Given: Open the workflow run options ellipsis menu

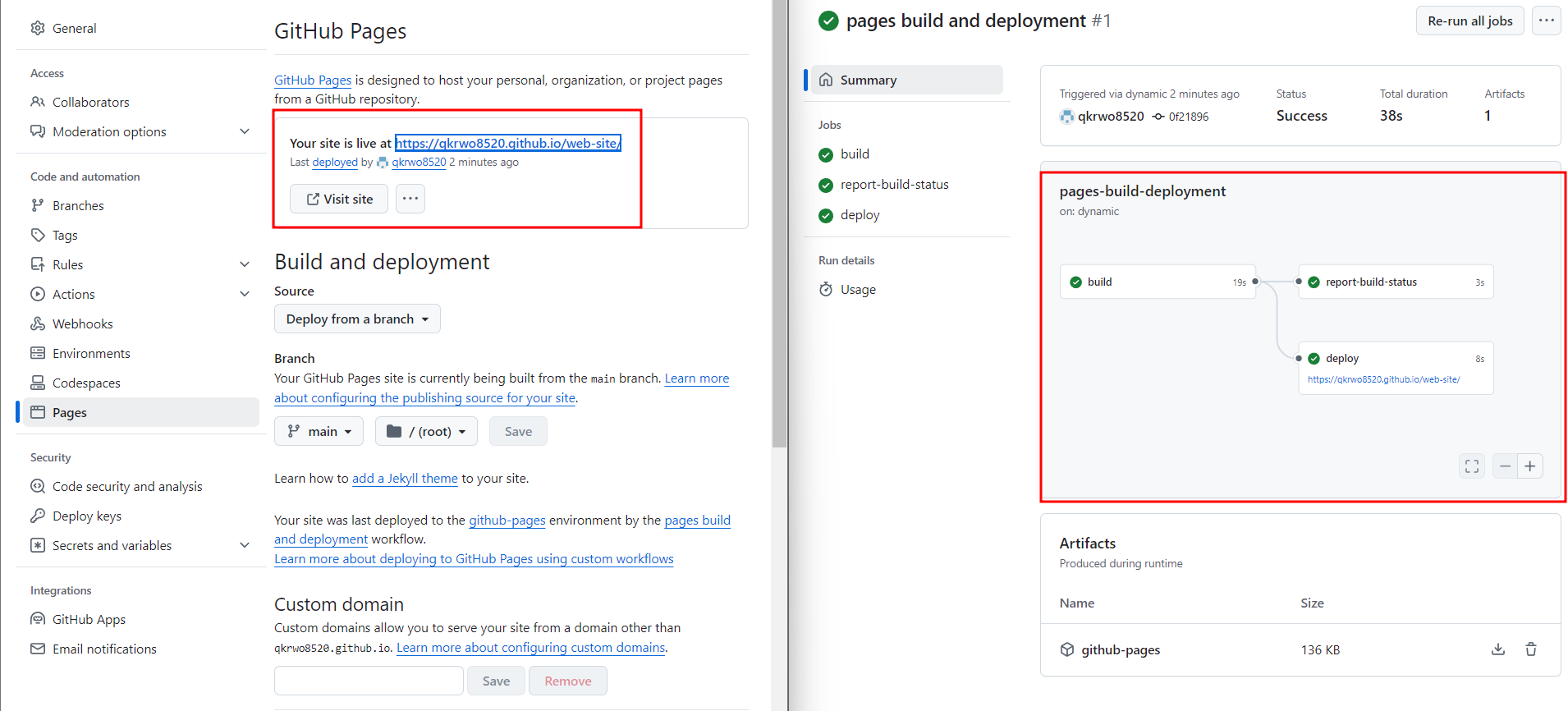Looking at the screenshot, I should click(1547, 21).
